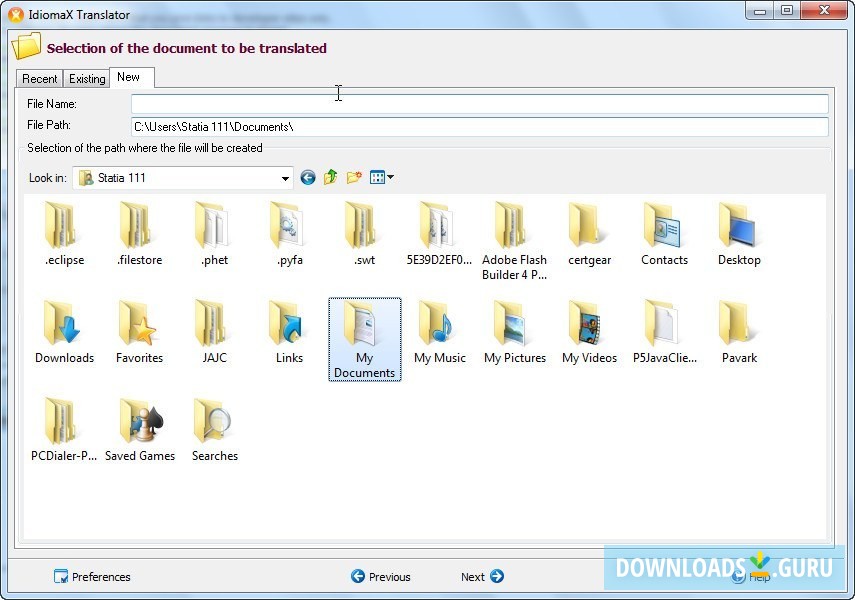This screenshot has height=600, width=855.
Task: Select the JAJC folder
Action: point(214,332)
